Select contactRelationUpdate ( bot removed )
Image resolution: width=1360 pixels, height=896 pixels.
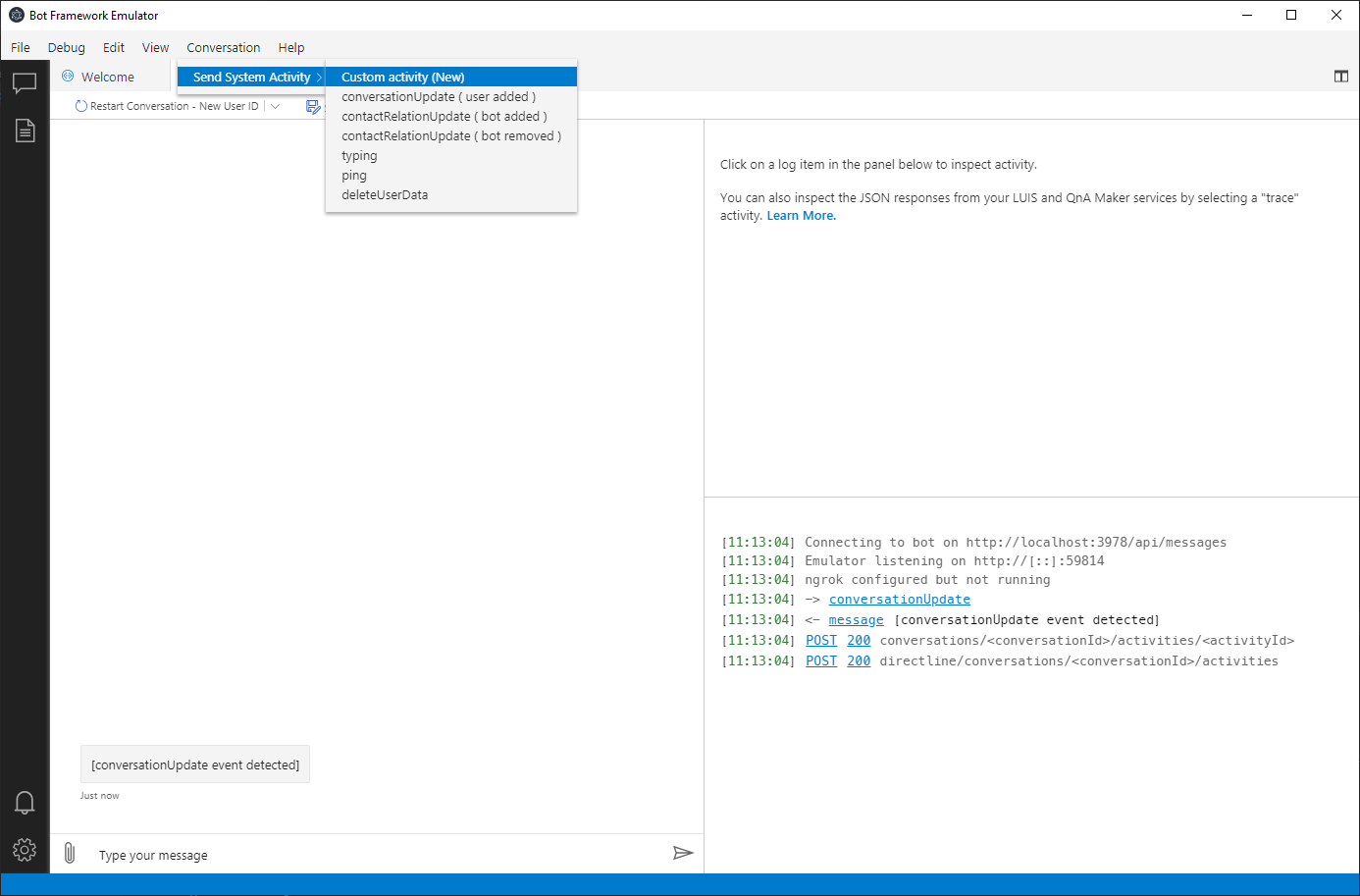pyautogui.click(x=451, y=135)
